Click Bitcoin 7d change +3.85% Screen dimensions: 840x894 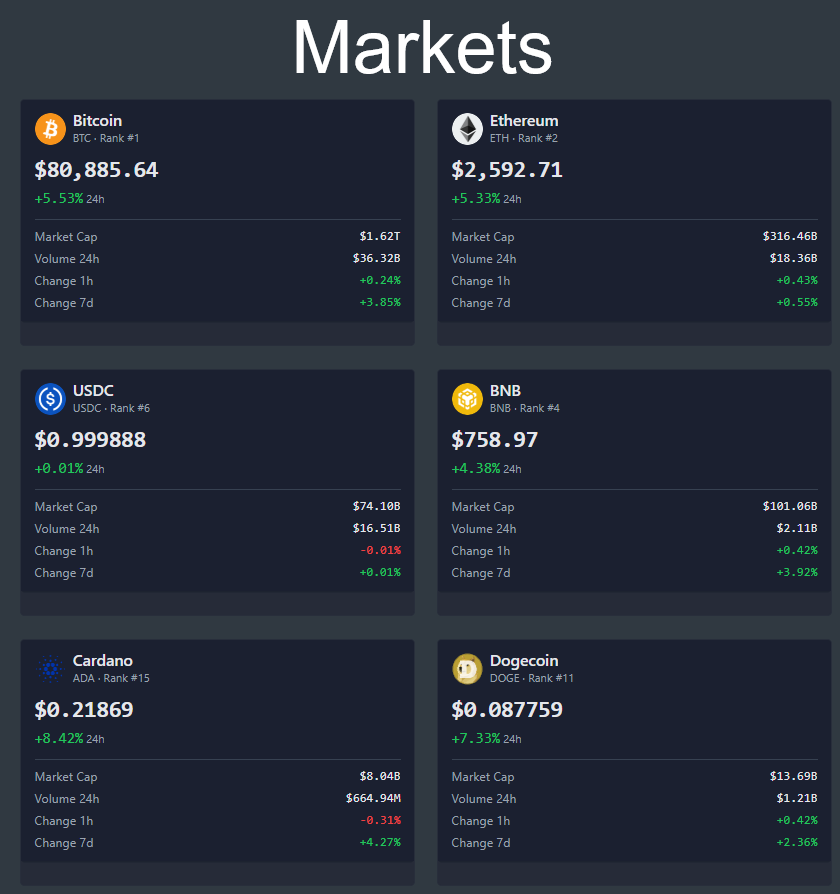[x=380, y=302]
